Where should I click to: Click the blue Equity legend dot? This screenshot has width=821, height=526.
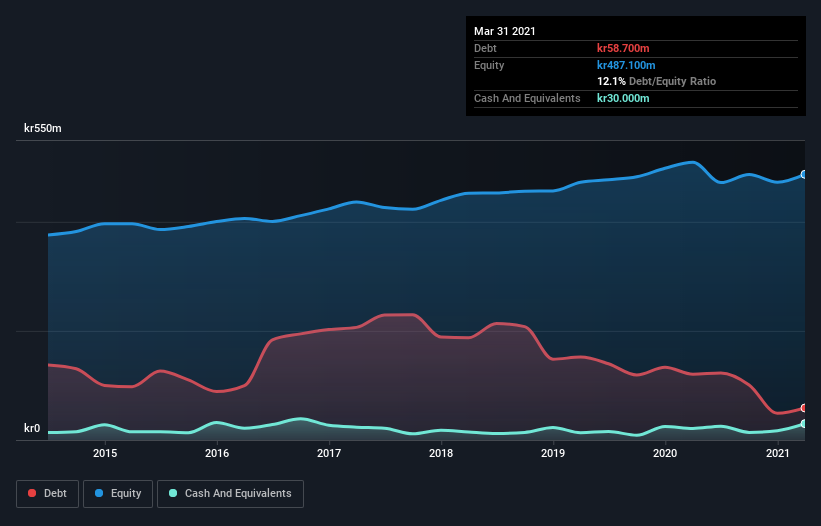pyautogui.click(x=99, y=493)
